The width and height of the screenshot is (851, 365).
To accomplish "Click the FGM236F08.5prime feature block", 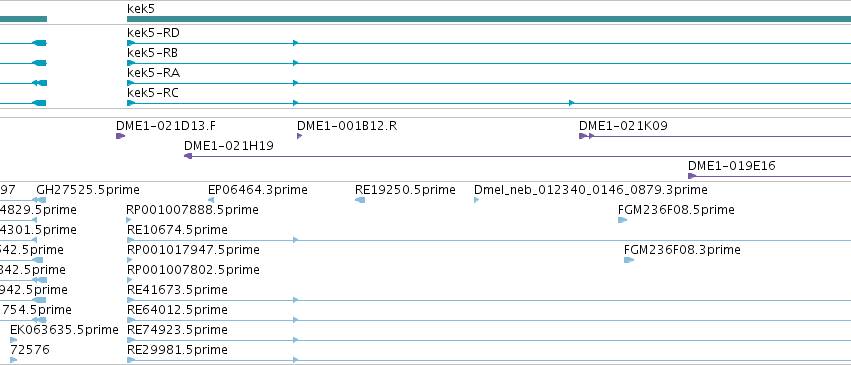I will coord(623,220).
